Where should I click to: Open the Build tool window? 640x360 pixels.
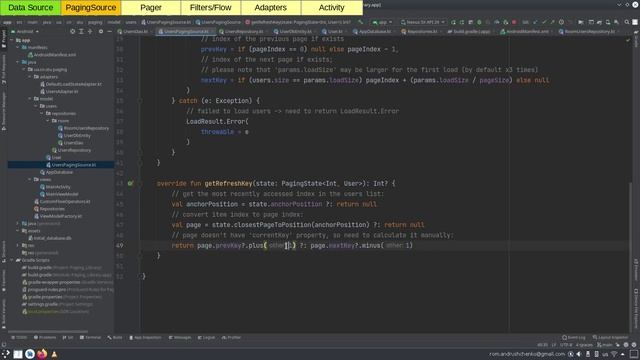coord(115,338)
